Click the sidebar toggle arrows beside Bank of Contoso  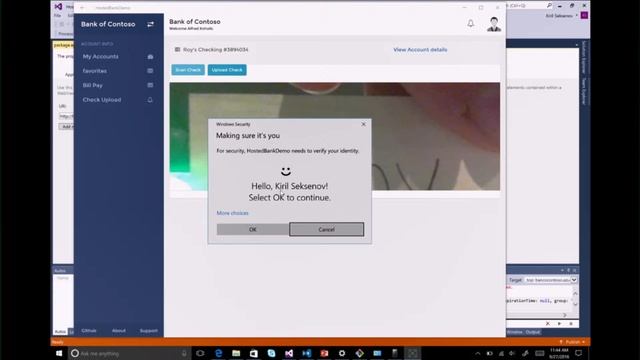[150, 24]
